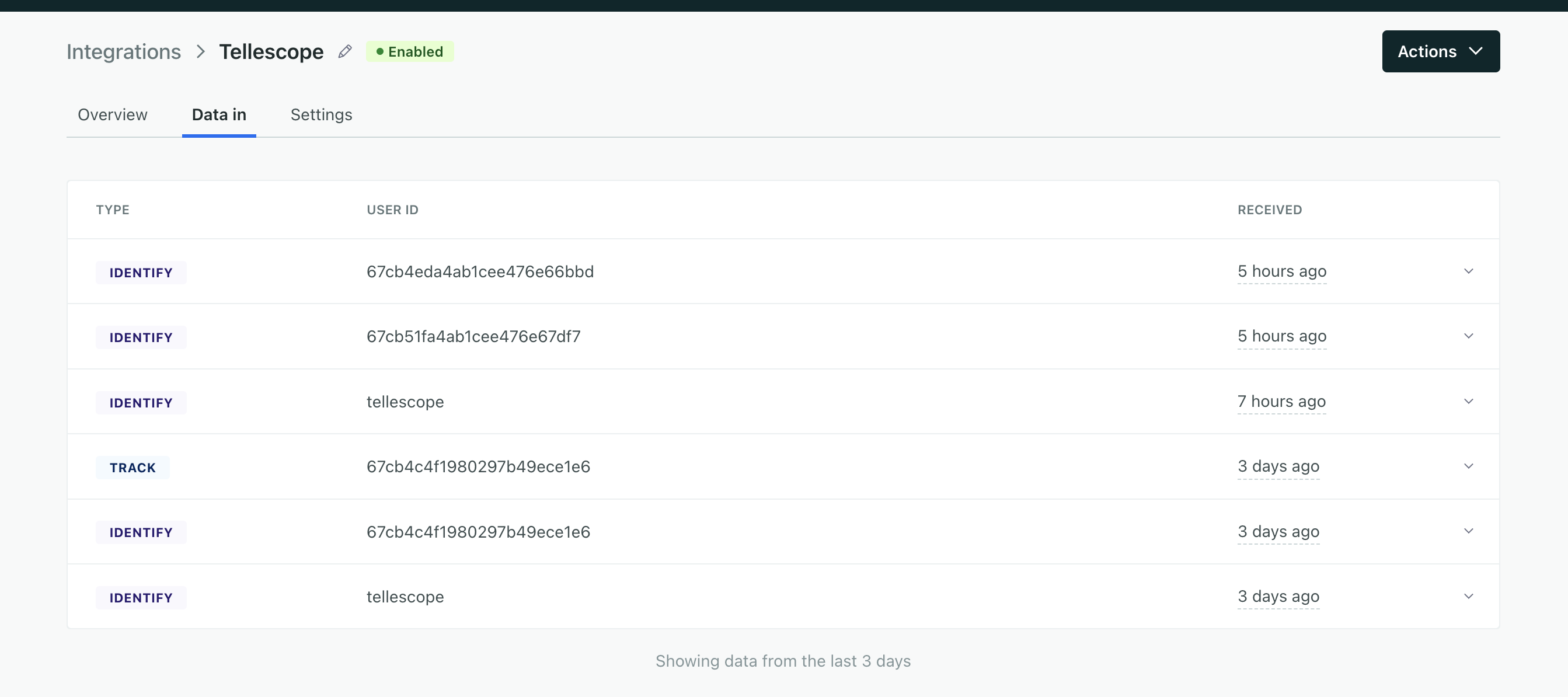The width and height of the screenshot is (1568, 697).
Task: Expand the tellescope row received 7 hours ago
Action: pyautogui.click(x=1468, y=402)
